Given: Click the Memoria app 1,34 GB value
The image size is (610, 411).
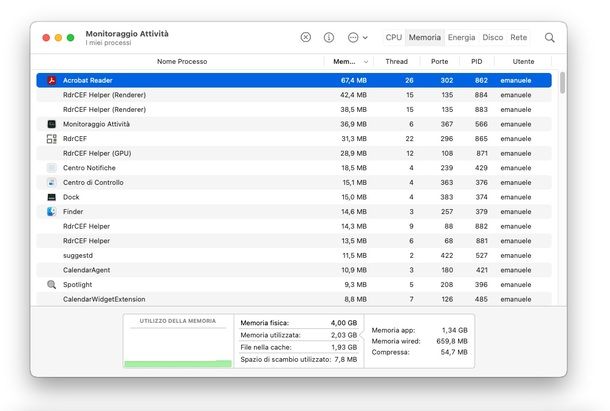Looking at the screenshot, I should (x=454, y=330).
